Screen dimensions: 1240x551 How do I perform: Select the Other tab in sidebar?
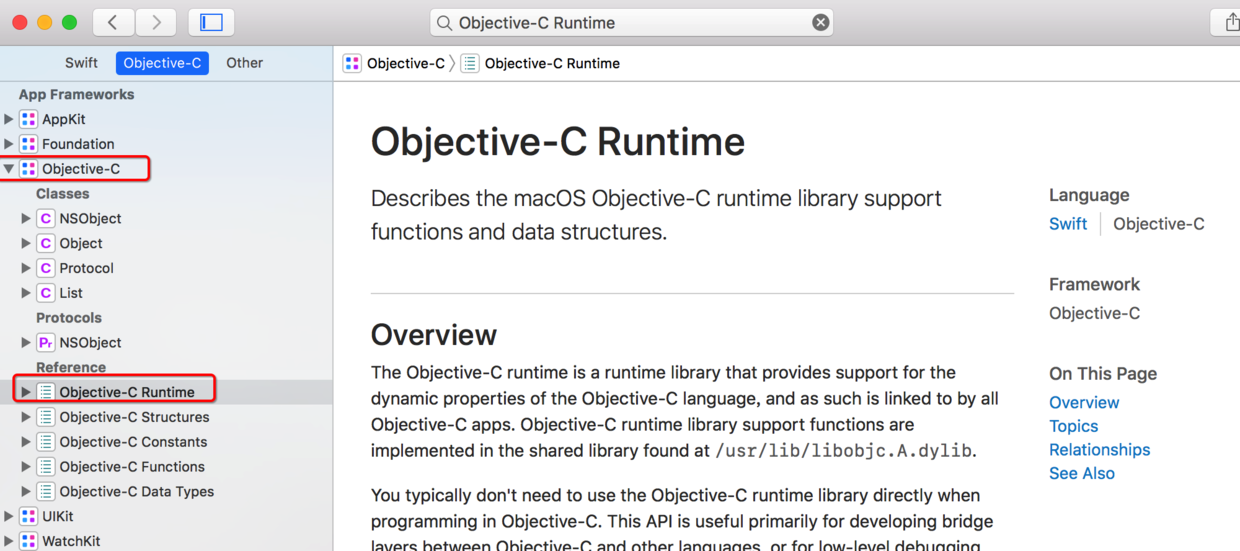tap(244, 63)
